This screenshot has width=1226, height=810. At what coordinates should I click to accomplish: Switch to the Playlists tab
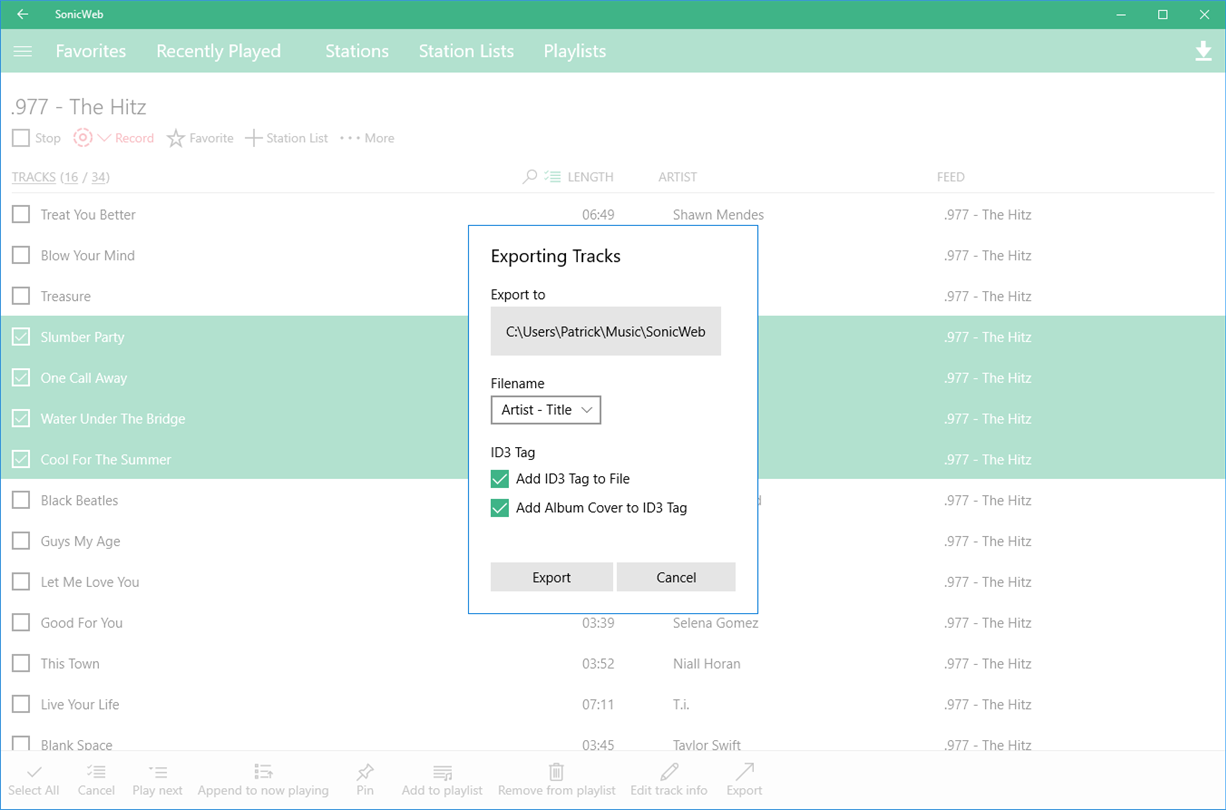click(x=575, y=51)
